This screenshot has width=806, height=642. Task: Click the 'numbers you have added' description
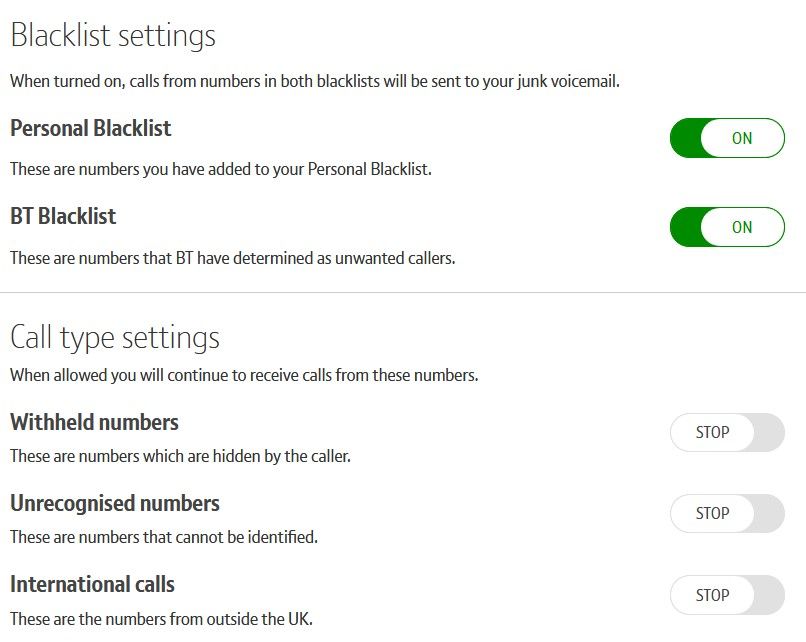point(221,169)
